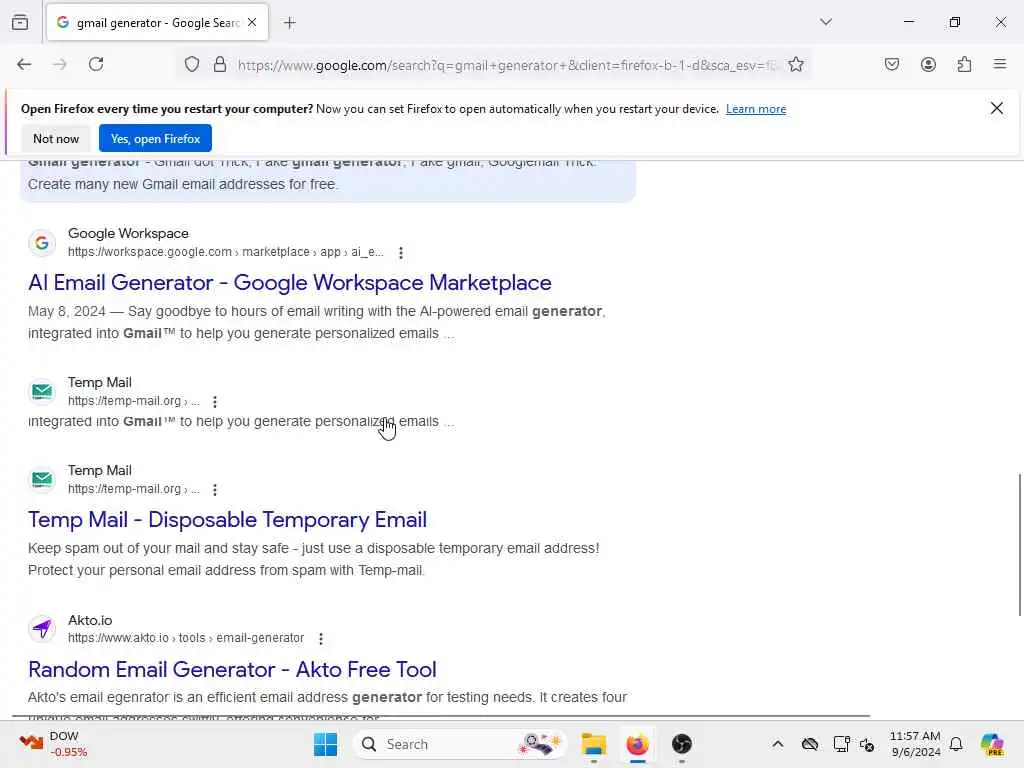
Task: Open the Windows Start menu
Action: pos(325,744)
